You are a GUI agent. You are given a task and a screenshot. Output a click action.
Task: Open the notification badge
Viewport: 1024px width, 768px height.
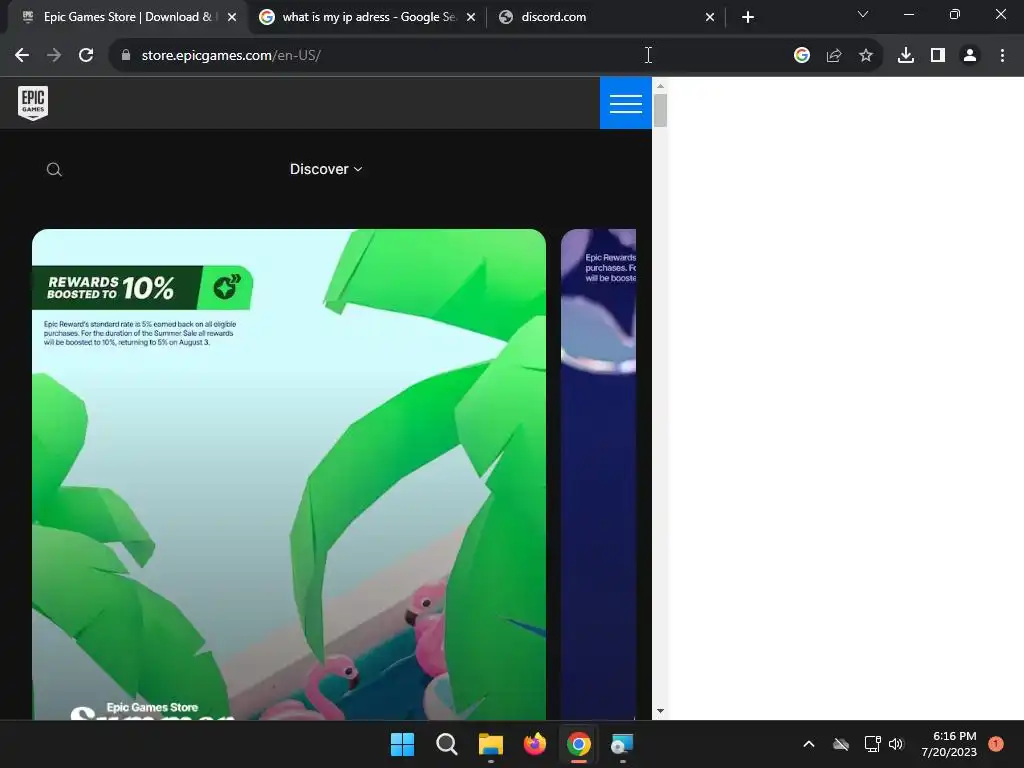[x=996, y=743]
